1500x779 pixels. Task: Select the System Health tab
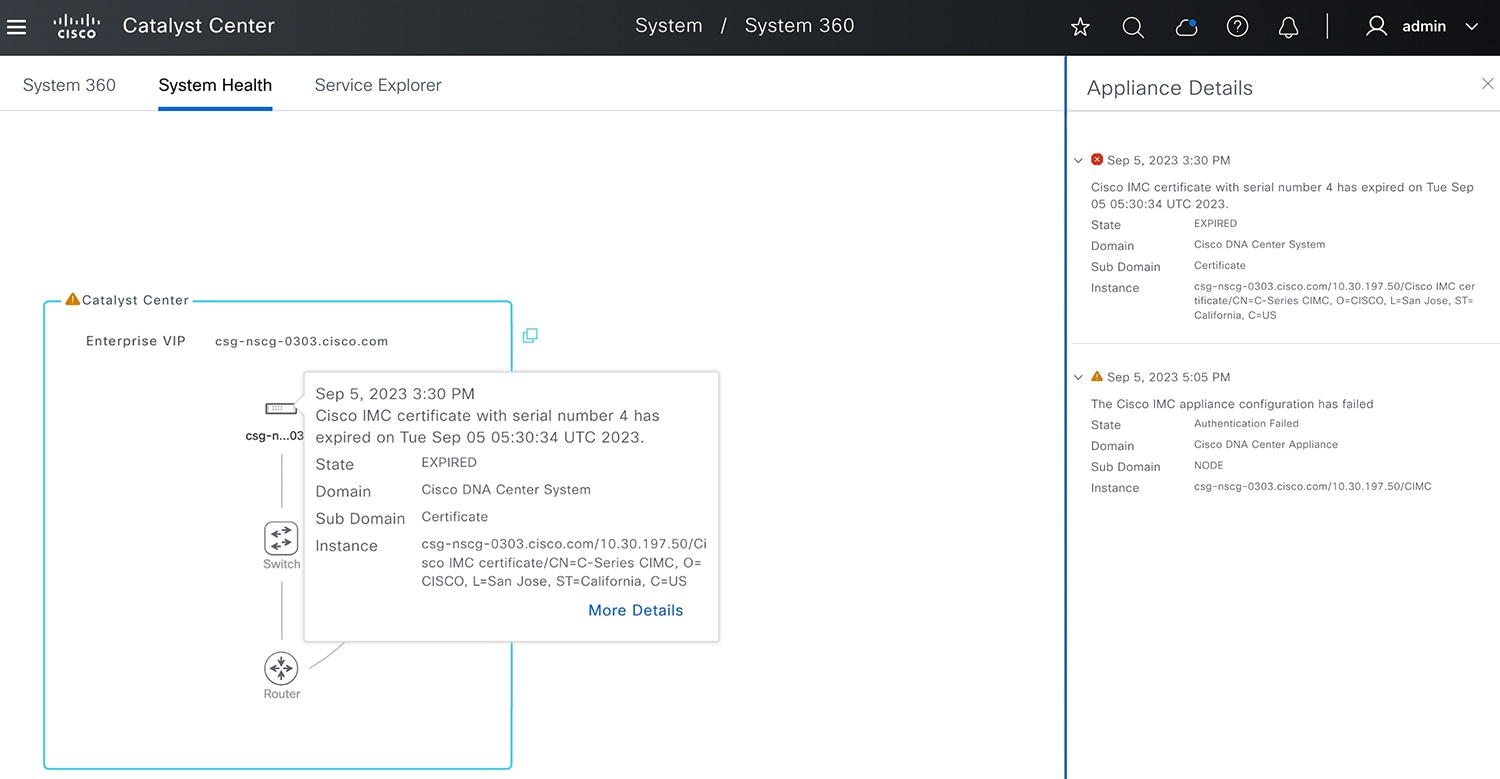pyautogui.click(x=215, y=85)
